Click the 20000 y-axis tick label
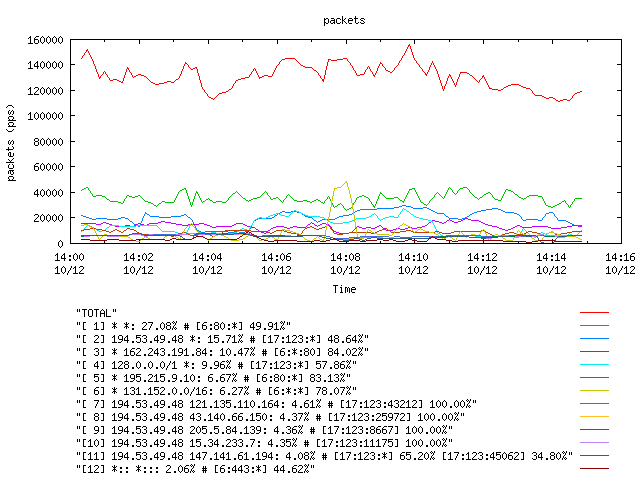The width and height of the screenshot is (640, 480). tap(48, 218)
